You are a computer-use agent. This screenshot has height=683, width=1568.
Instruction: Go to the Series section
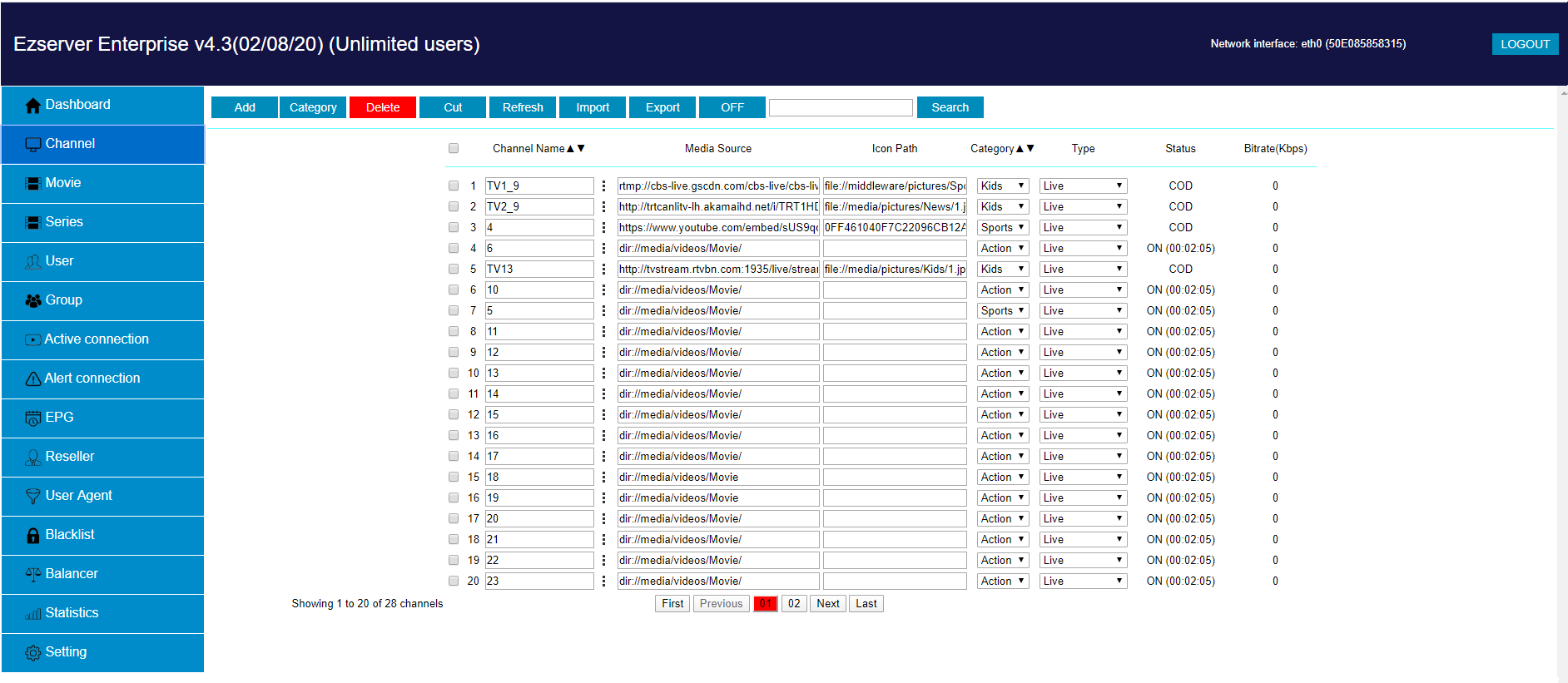(102, 222)
